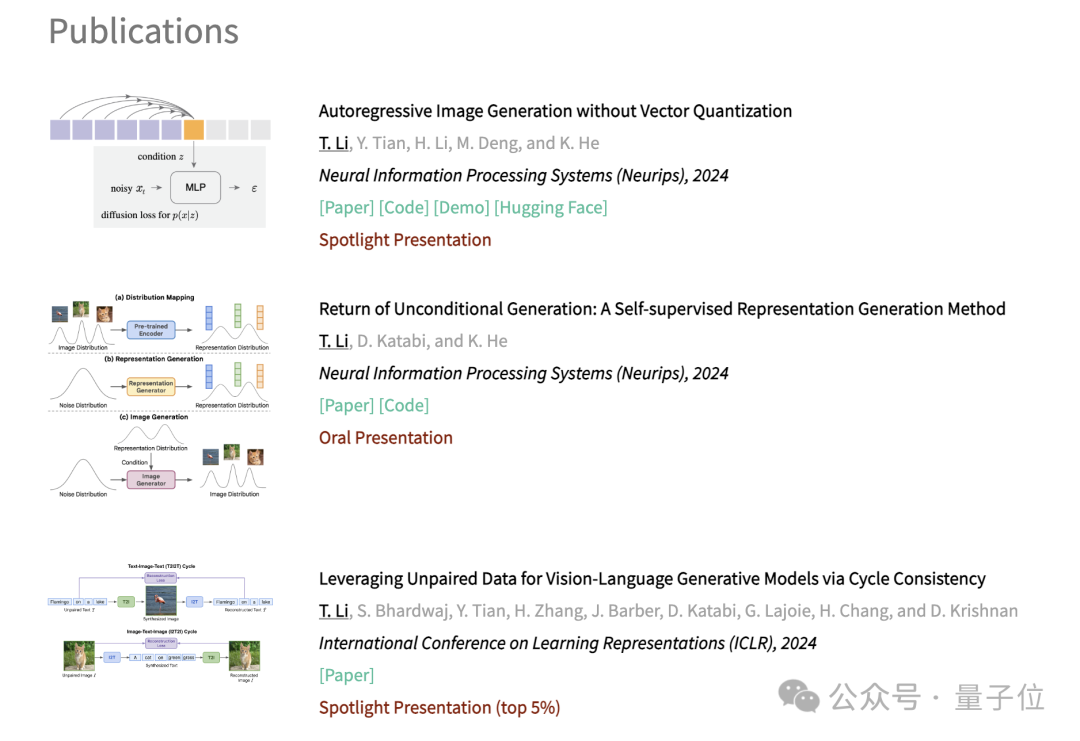Click T. Li author name under Cycle Consistency paper
The height and width of the screenshot is (741, 1080).
pos(334,611)
